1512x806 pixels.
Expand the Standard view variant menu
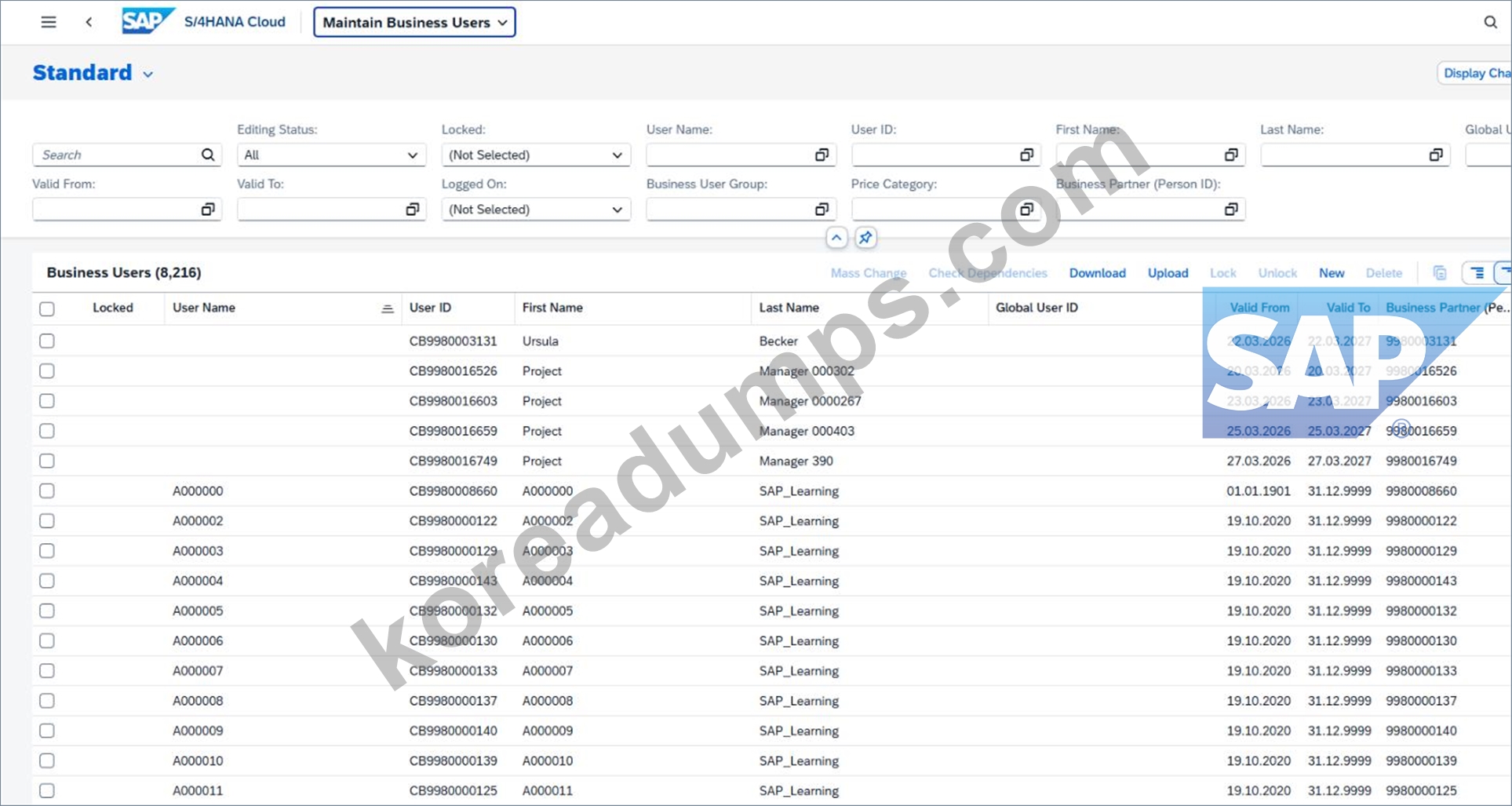tap(148, 75)
